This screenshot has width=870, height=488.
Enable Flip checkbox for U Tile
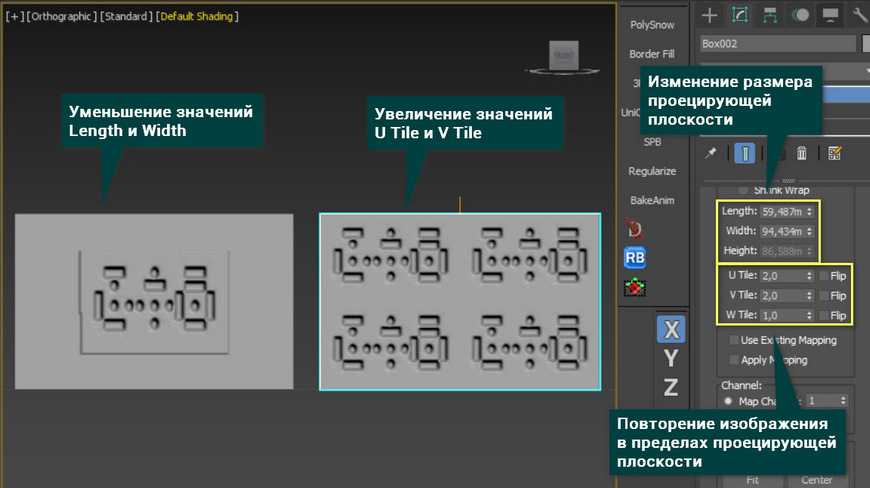tap(822, 275)
